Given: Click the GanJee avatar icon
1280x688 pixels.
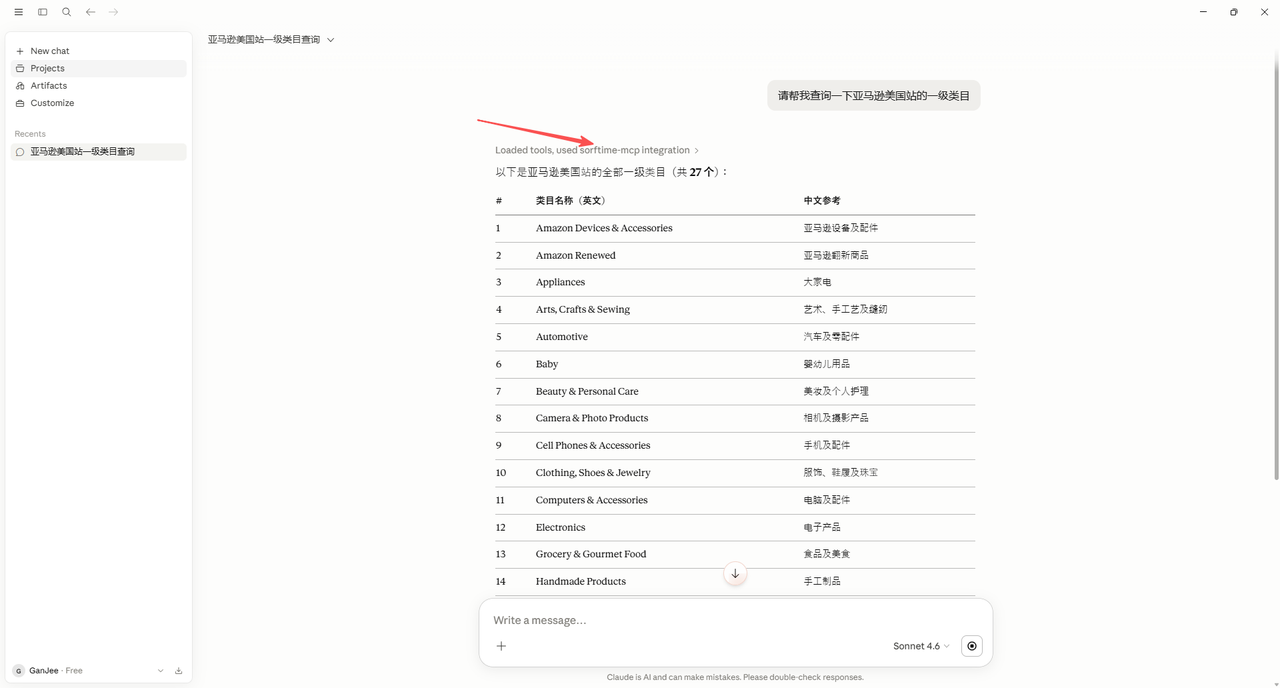Looking at the screenshot, I should pos(19,671).
